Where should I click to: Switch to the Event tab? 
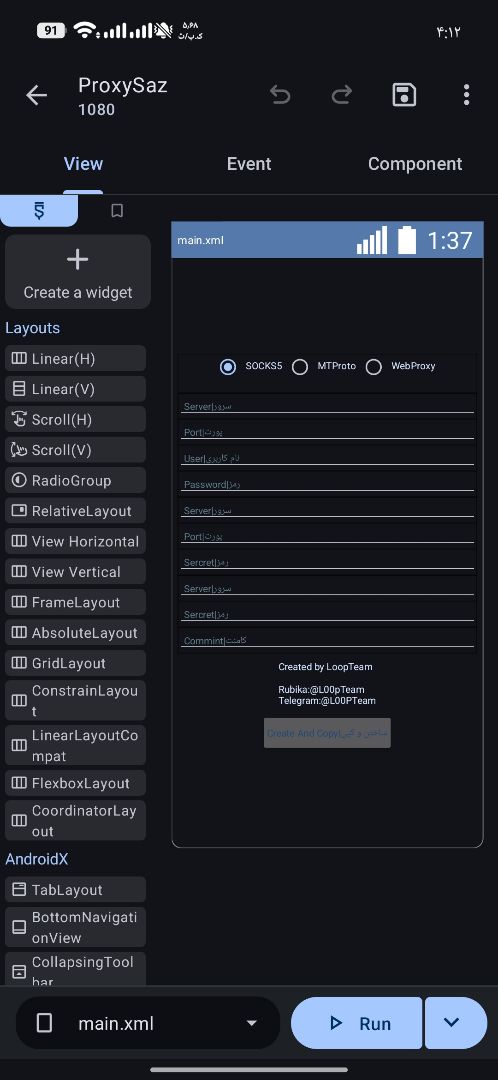(249, 164)
